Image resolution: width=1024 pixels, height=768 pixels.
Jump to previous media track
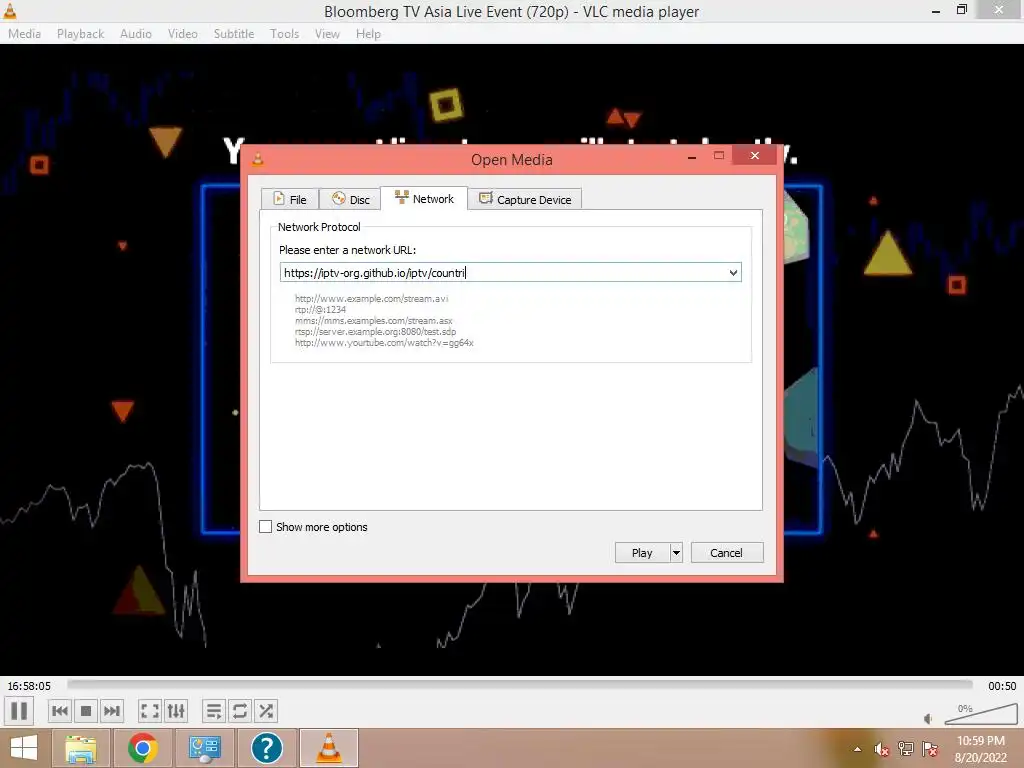[x=60, y=711]
